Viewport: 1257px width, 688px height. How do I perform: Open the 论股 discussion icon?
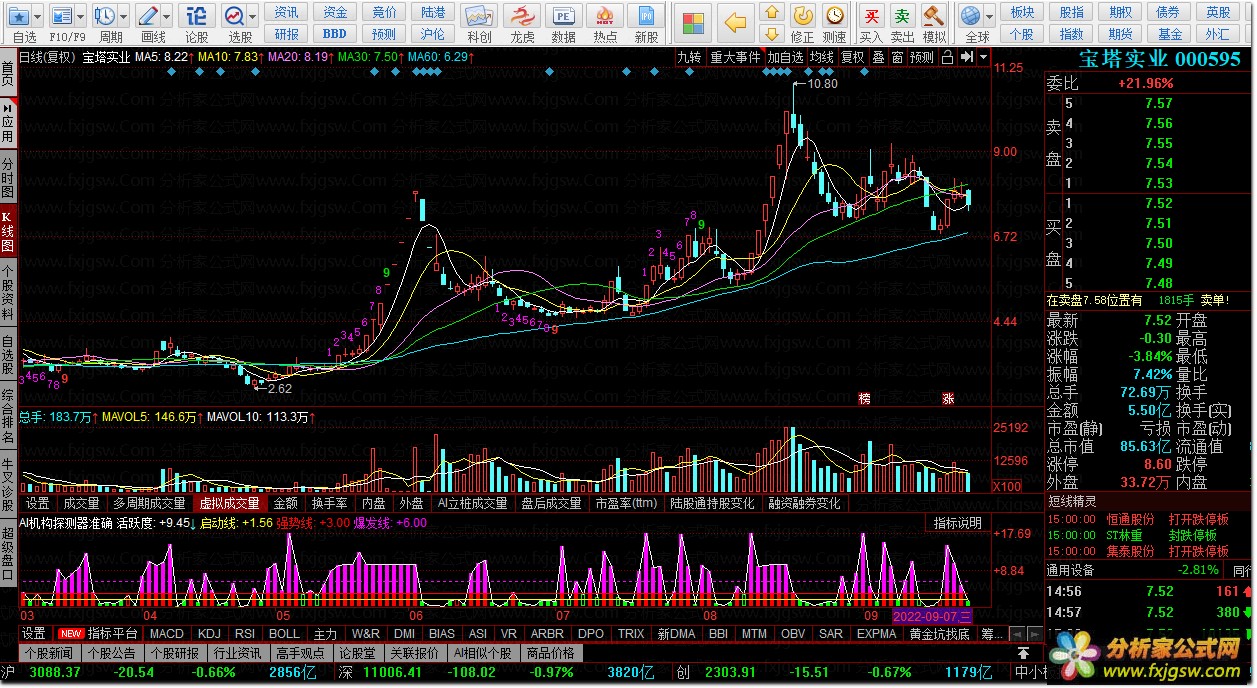tap(197, 16)
